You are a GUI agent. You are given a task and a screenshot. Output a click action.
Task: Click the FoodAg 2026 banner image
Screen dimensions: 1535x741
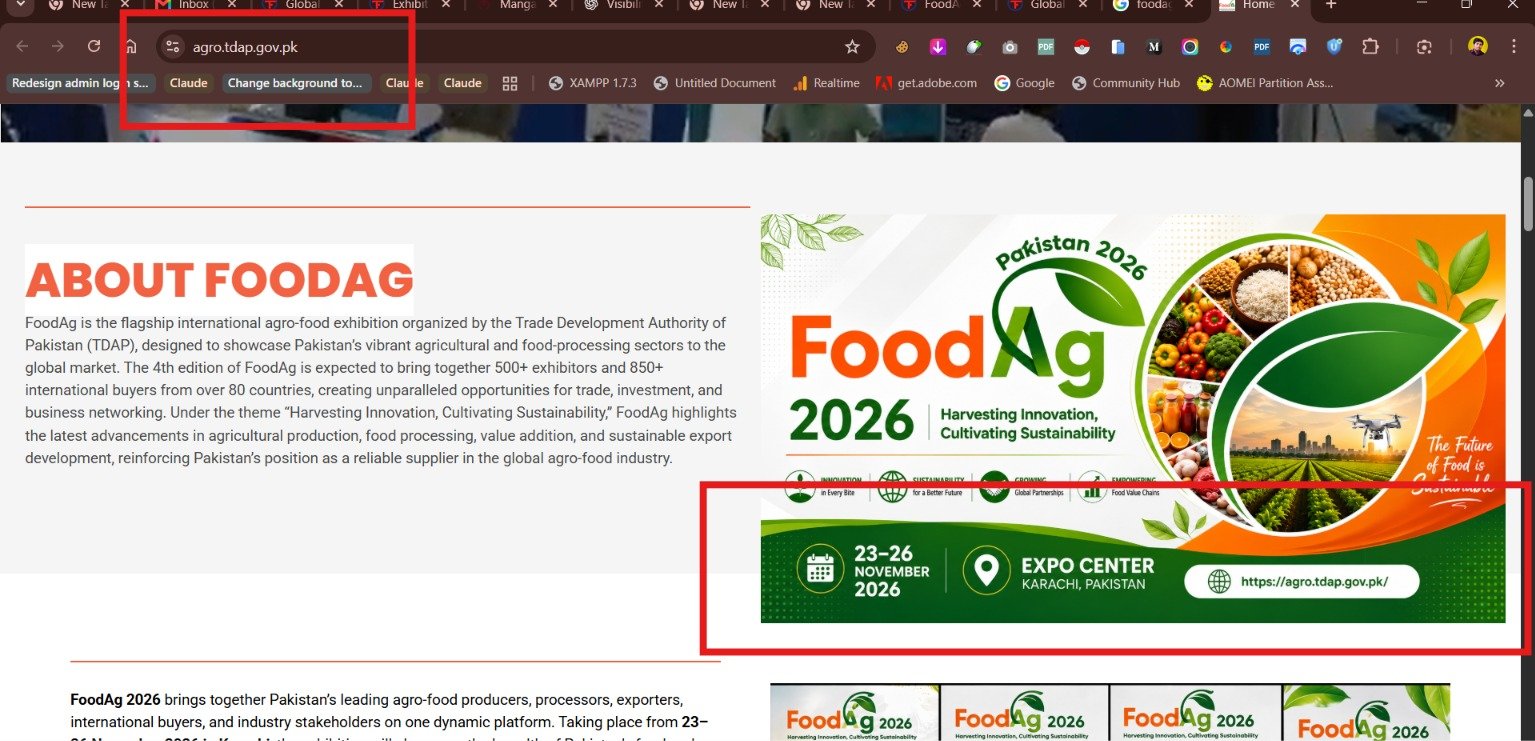pos(1132,418)
